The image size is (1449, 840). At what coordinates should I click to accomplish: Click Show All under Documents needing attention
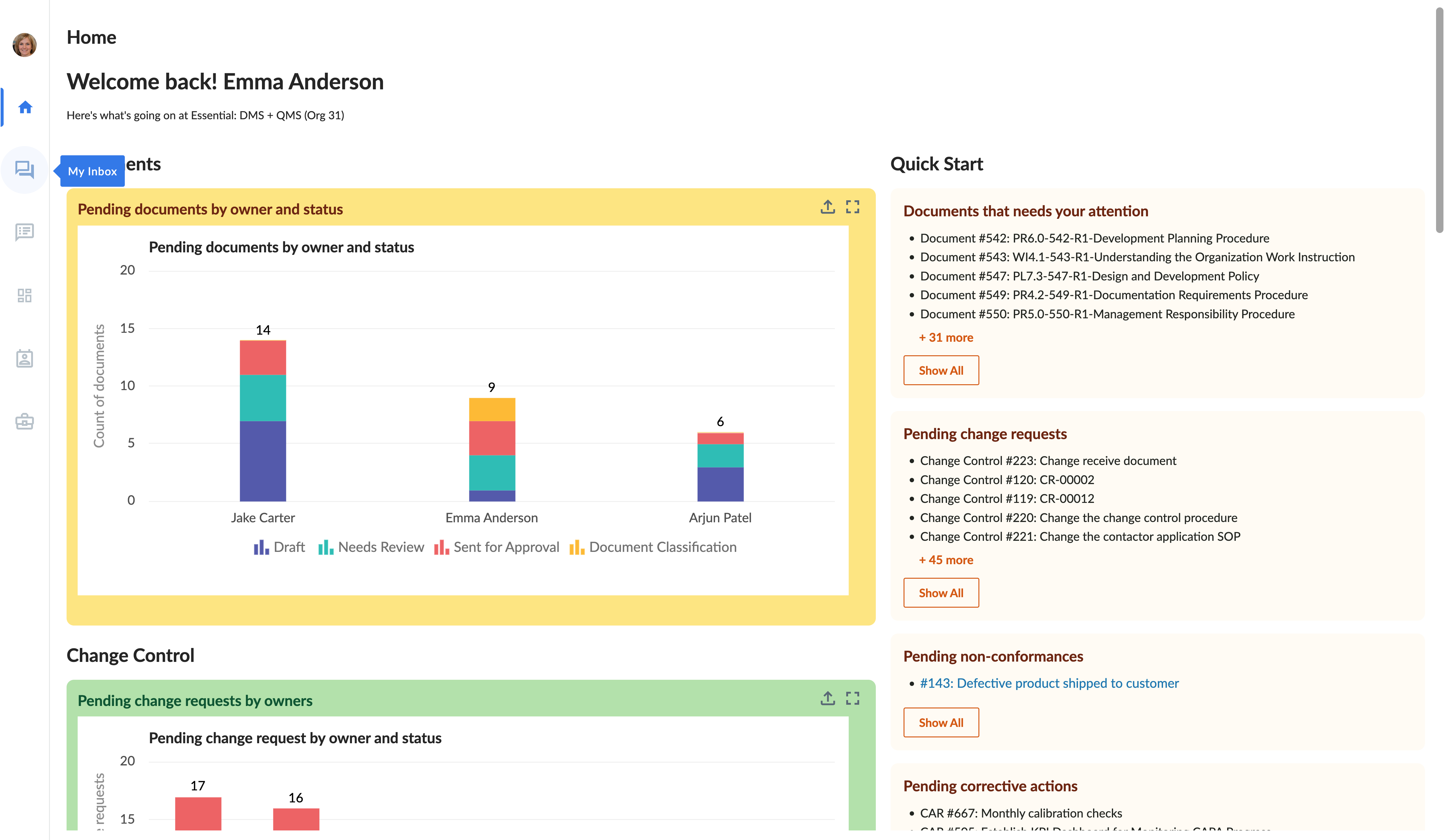click(x=941, y=370)
